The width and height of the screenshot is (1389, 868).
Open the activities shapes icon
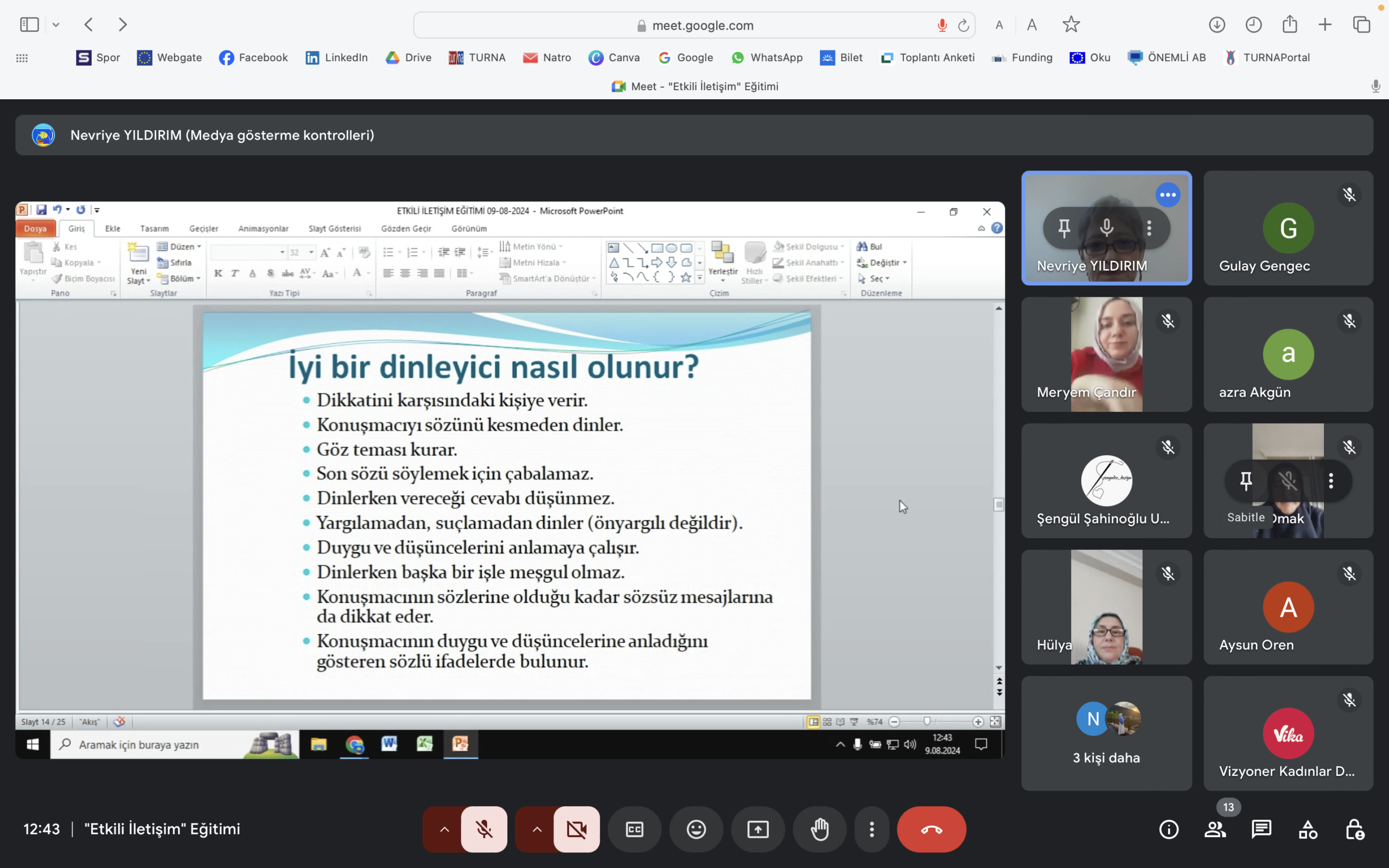click(x=1308, y=829)
